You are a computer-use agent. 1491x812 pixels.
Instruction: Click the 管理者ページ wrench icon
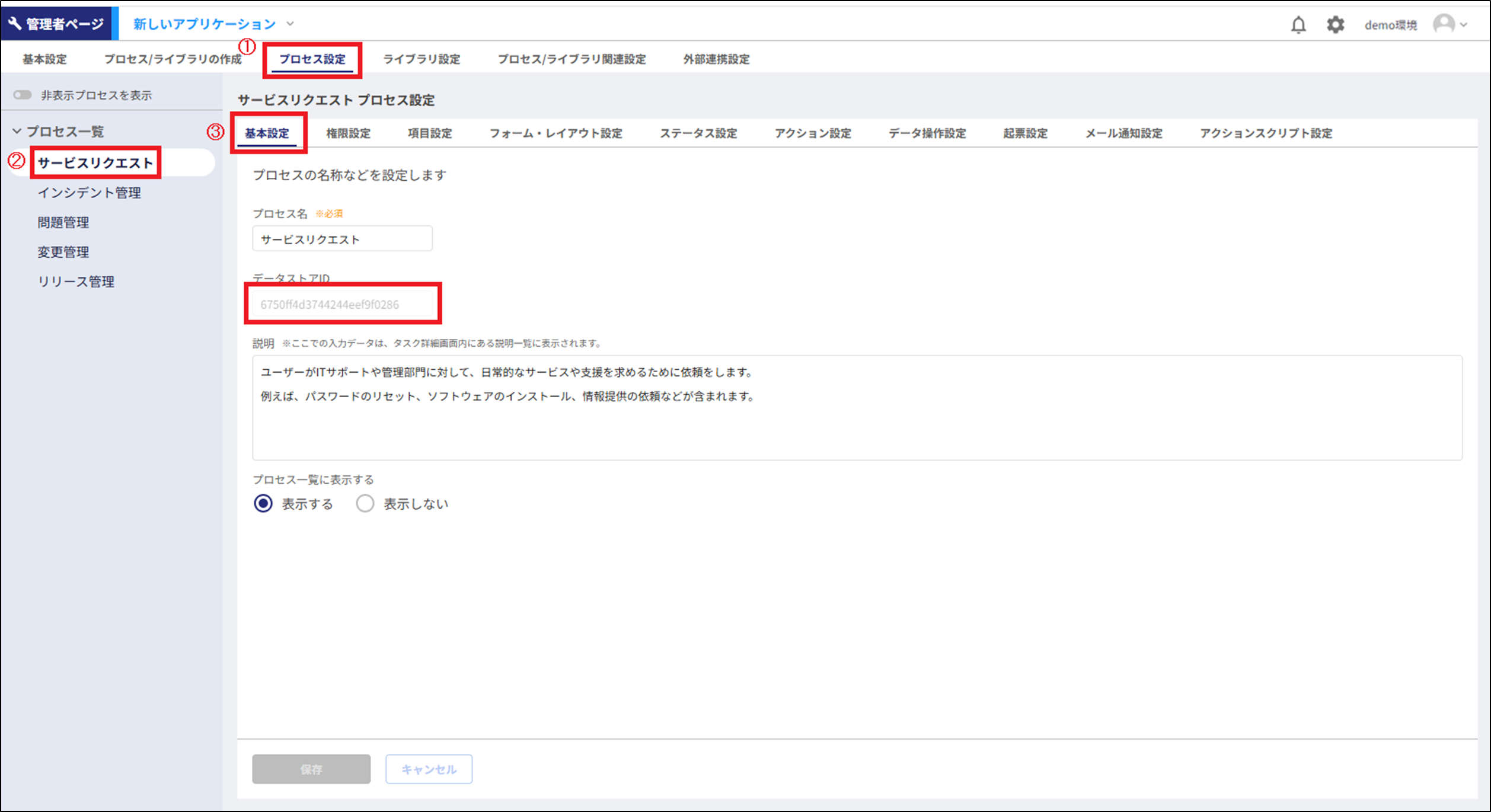tap(14, 23)
